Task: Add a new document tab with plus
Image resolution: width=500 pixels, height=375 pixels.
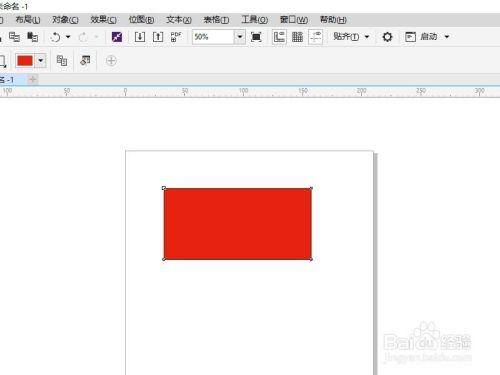Action: (x=33, y=79)
